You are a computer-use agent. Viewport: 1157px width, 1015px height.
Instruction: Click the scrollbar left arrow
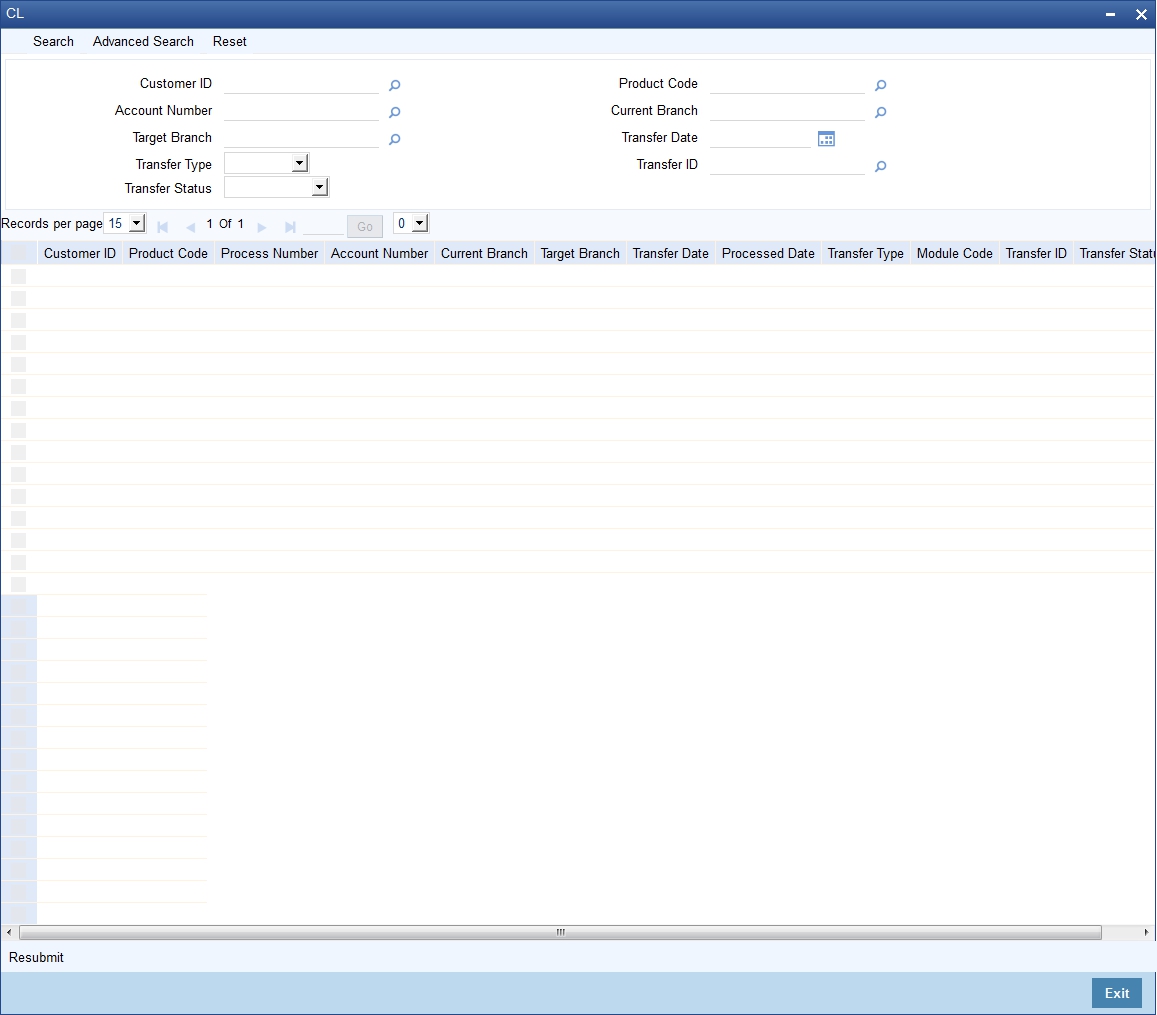[x=9, y=932]
